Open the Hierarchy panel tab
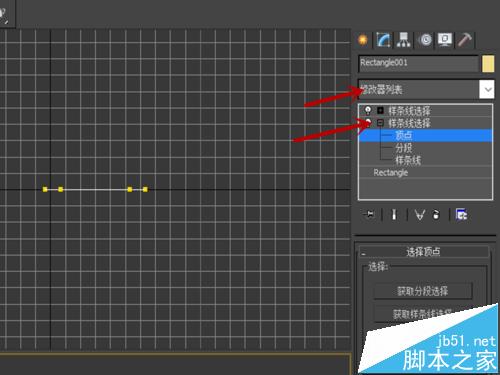This screenshot has width=500, height=375. click(404, 40)
